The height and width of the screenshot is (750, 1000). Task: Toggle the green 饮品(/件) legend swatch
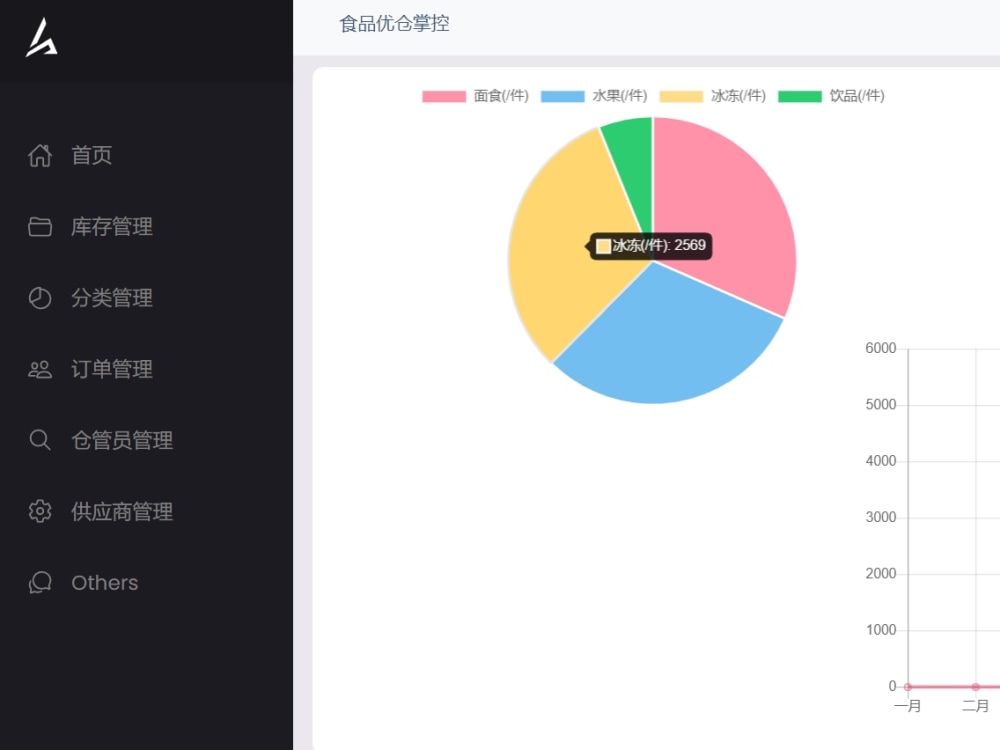[x=800, y=96]
